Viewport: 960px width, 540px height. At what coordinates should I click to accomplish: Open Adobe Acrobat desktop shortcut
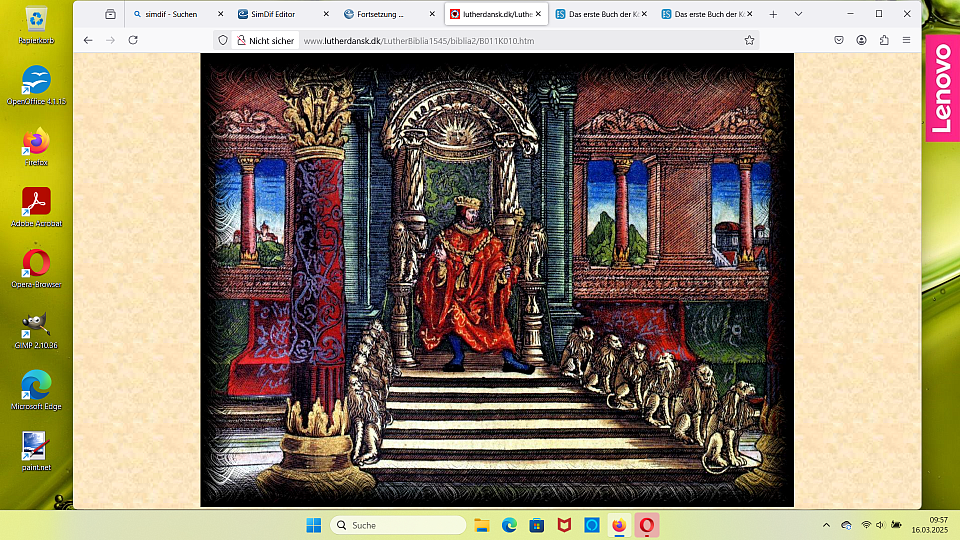[37, 208]
